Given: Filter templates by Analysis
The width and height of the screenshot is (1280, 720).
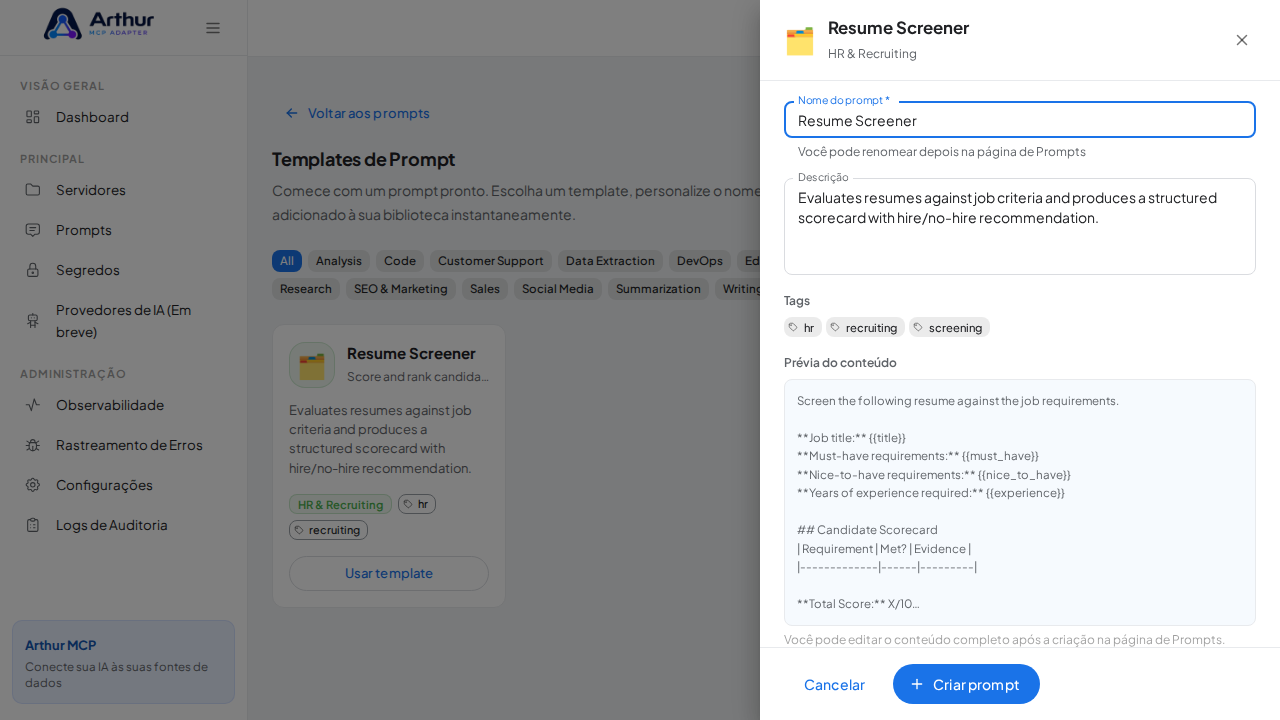Looking at the screenshot, I should coord(339,261).
